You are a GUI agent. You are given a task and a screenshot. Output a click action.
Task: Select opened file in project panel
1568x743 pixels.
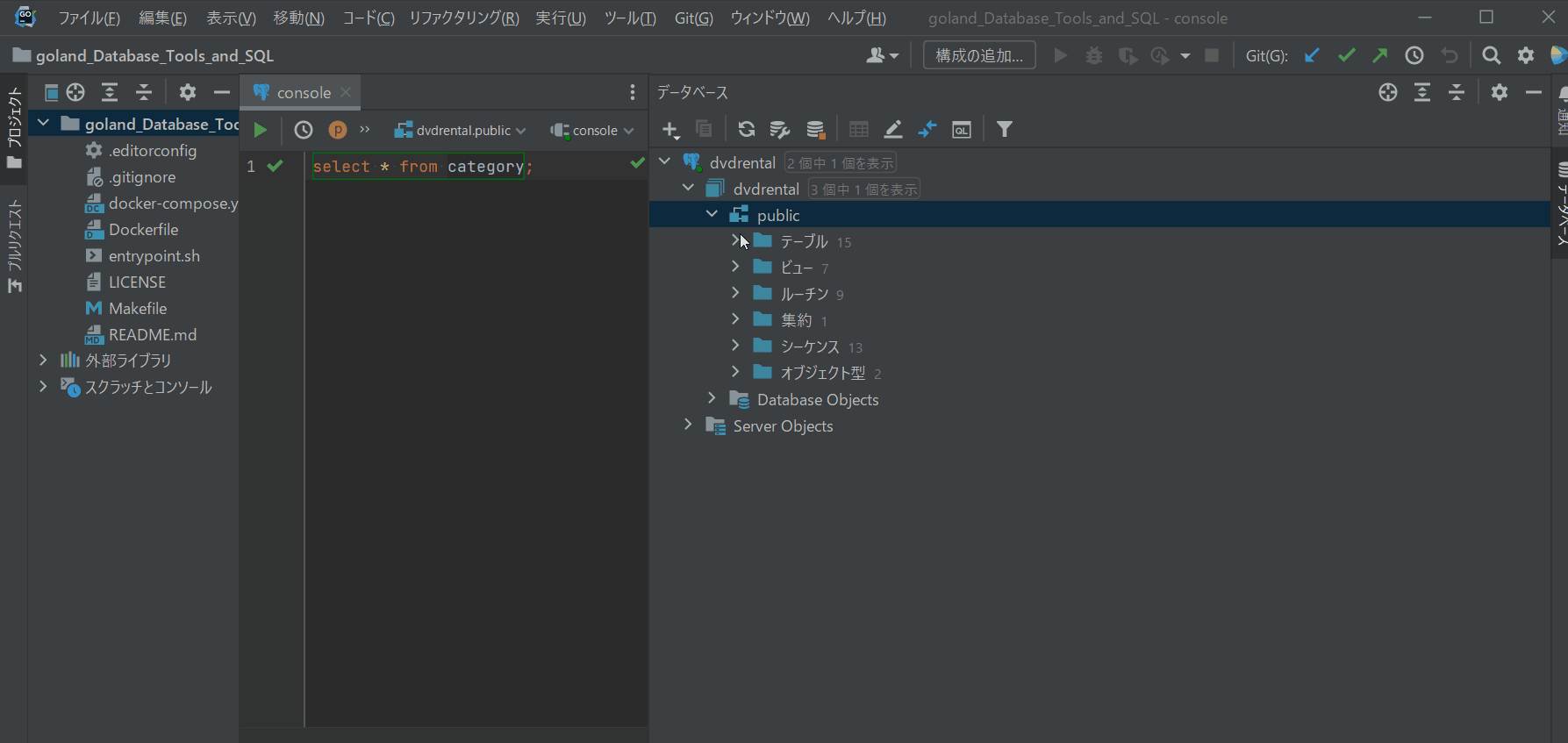[x=76, y=92]
